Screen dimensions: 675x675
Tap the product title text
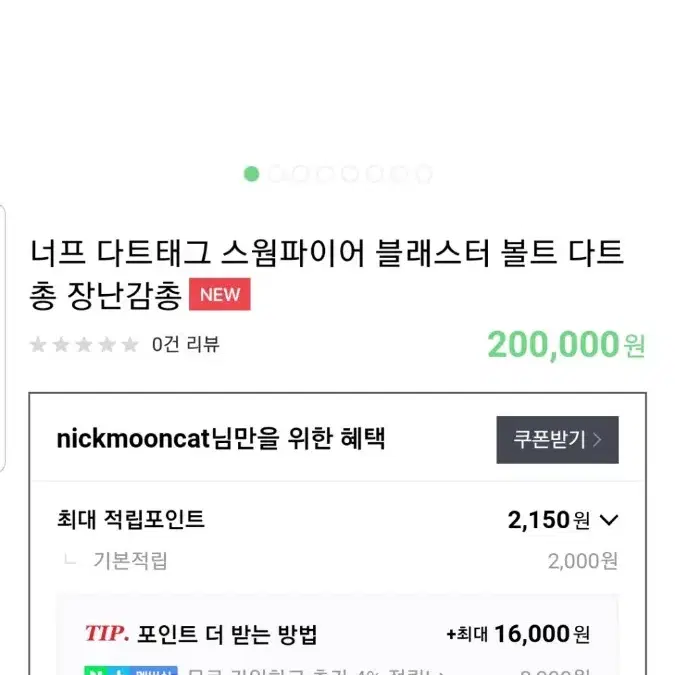(x=326, y=274)
